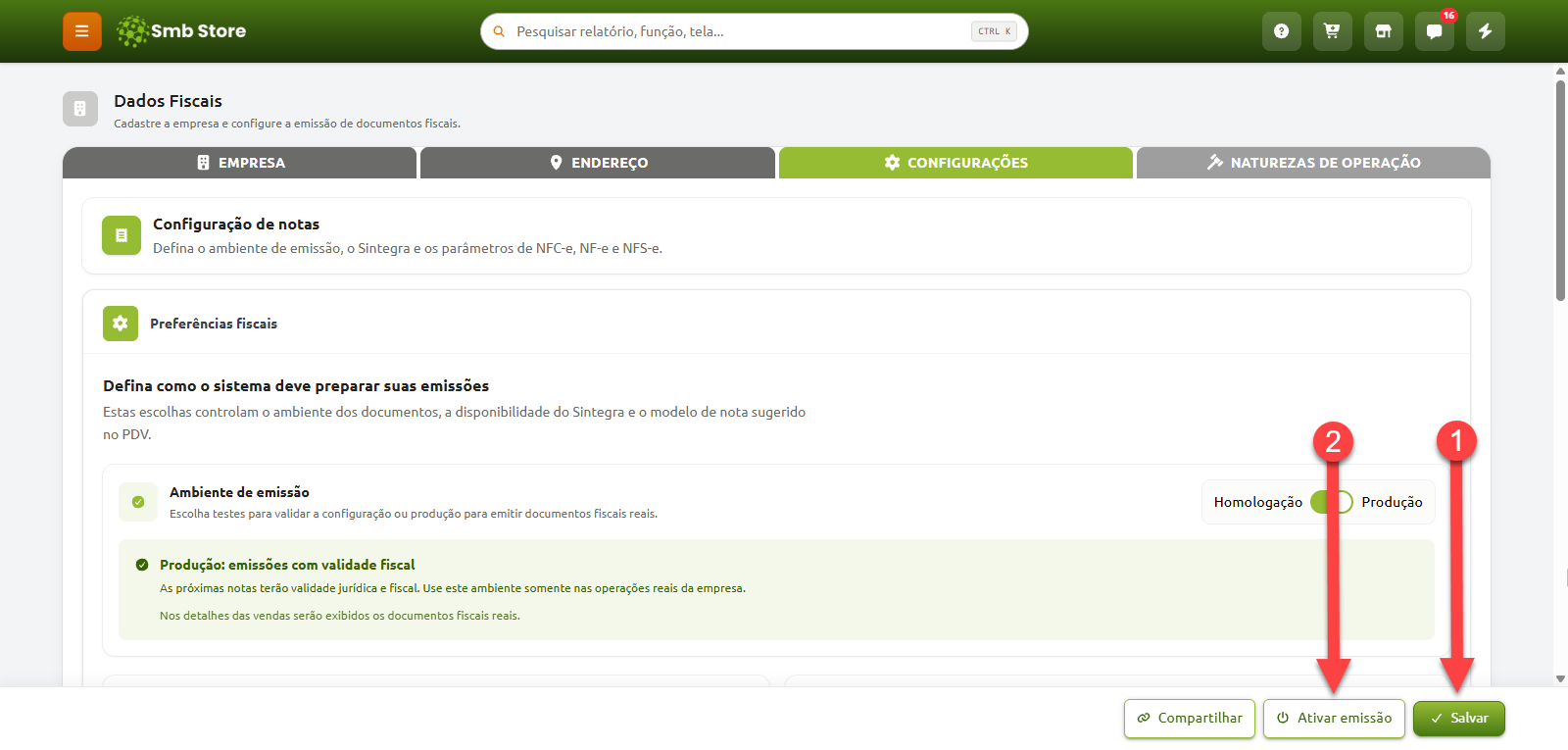Click the Salvar button

coord(1459,719)
